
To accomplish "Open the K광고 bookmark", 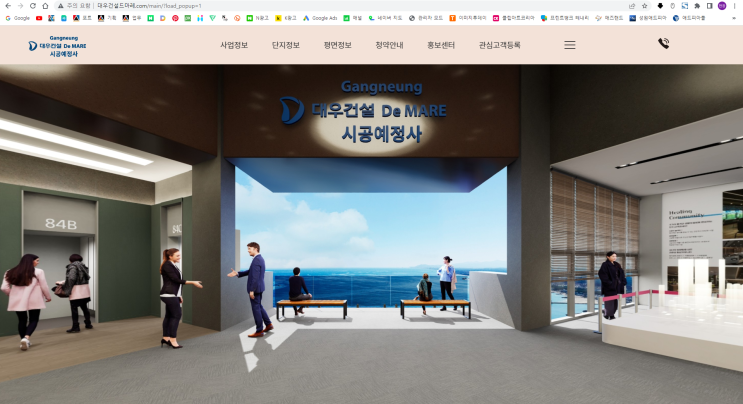I will point(286,18).
